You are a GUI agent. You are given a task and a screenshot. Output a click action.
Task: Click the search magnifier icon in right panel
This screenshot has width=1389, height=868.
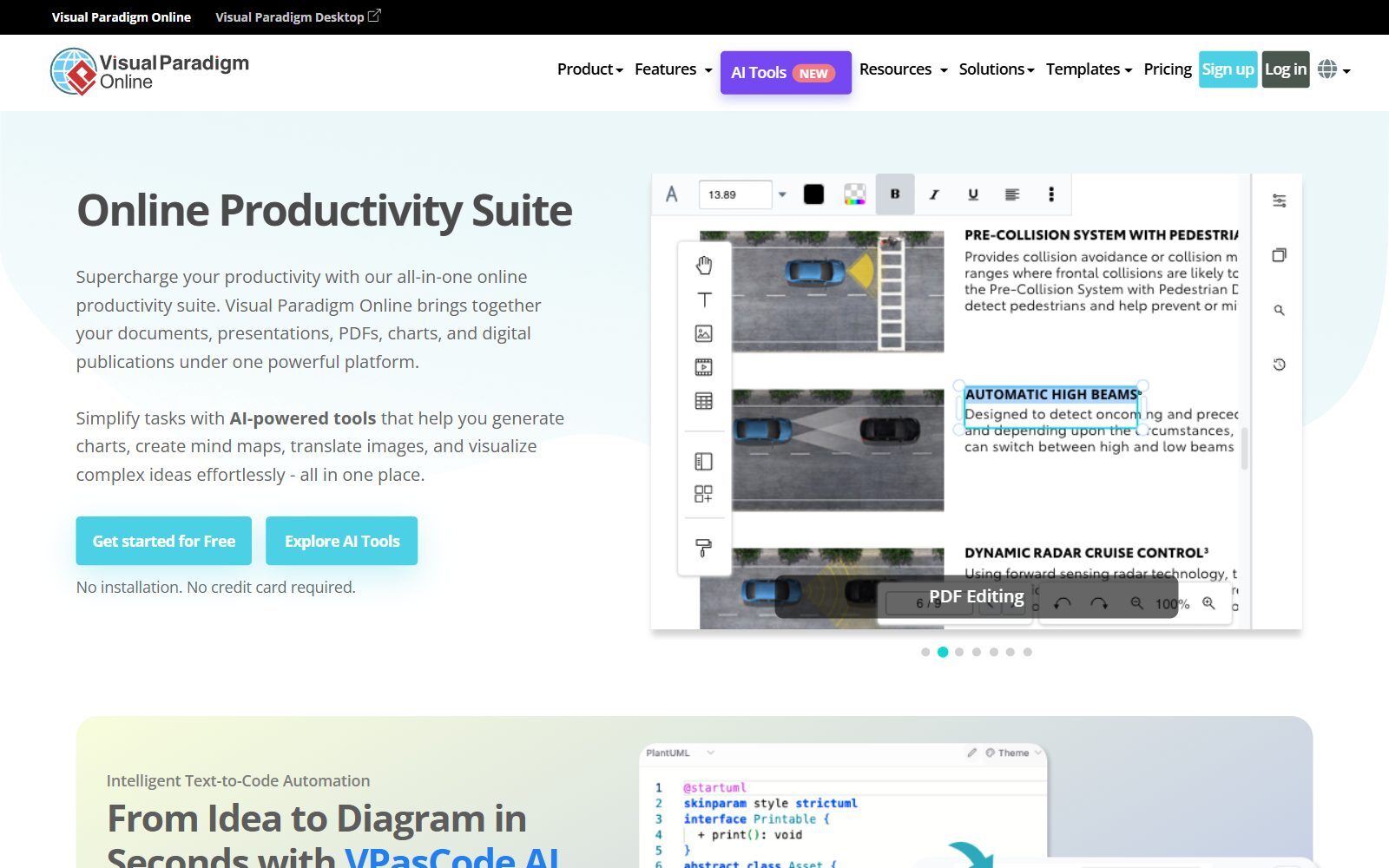click(1280, 310)
